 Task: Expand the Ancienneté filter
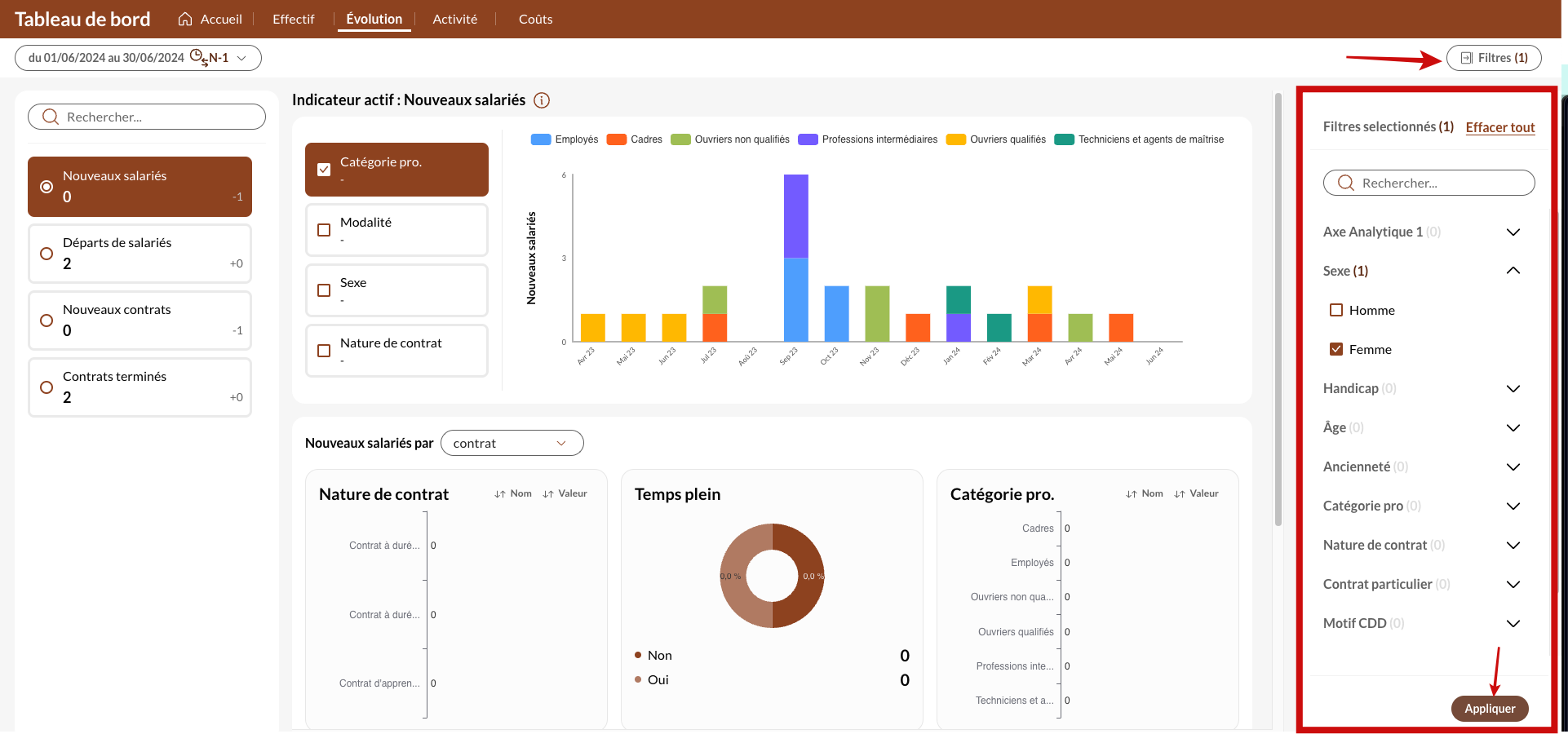1513,467
